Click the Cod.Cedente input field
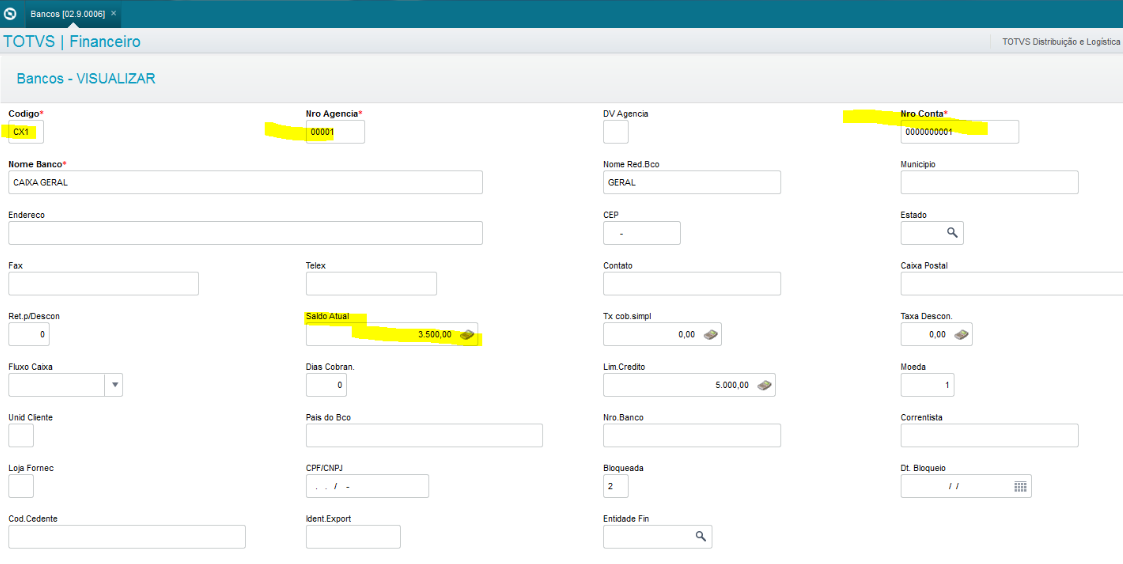 click(x=127, y=537)
